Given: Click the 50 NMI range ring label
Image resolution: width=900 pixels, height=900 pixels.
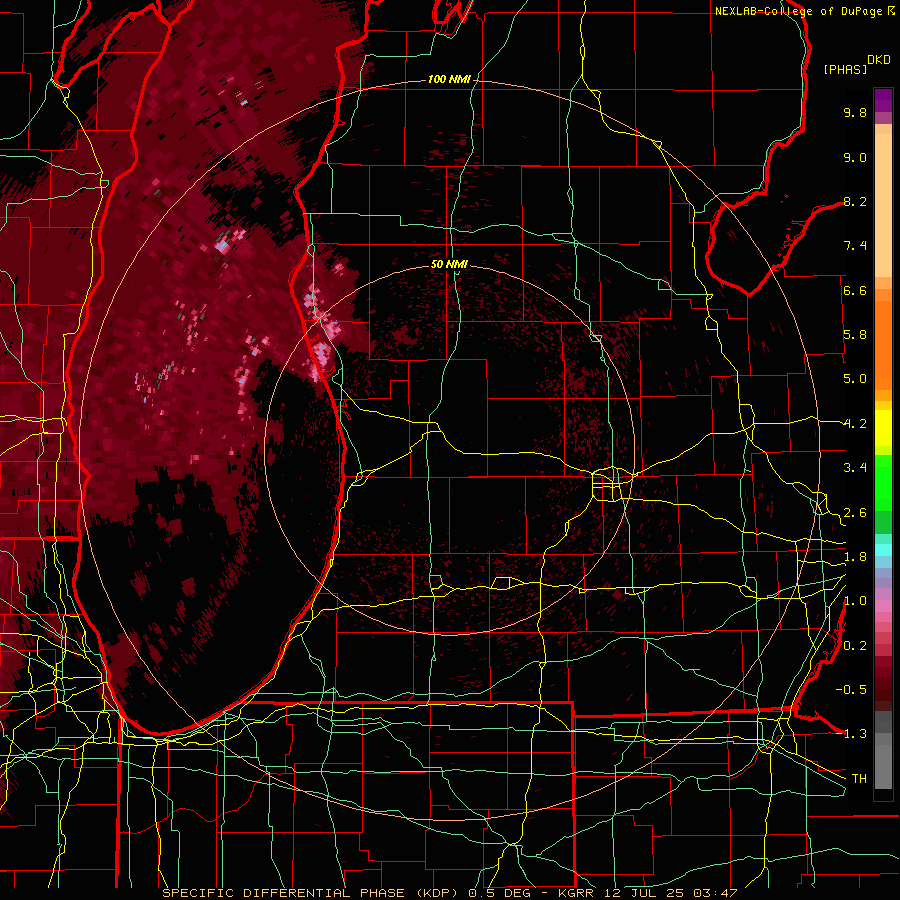Looking at the screenshot, I should point(449,265).
